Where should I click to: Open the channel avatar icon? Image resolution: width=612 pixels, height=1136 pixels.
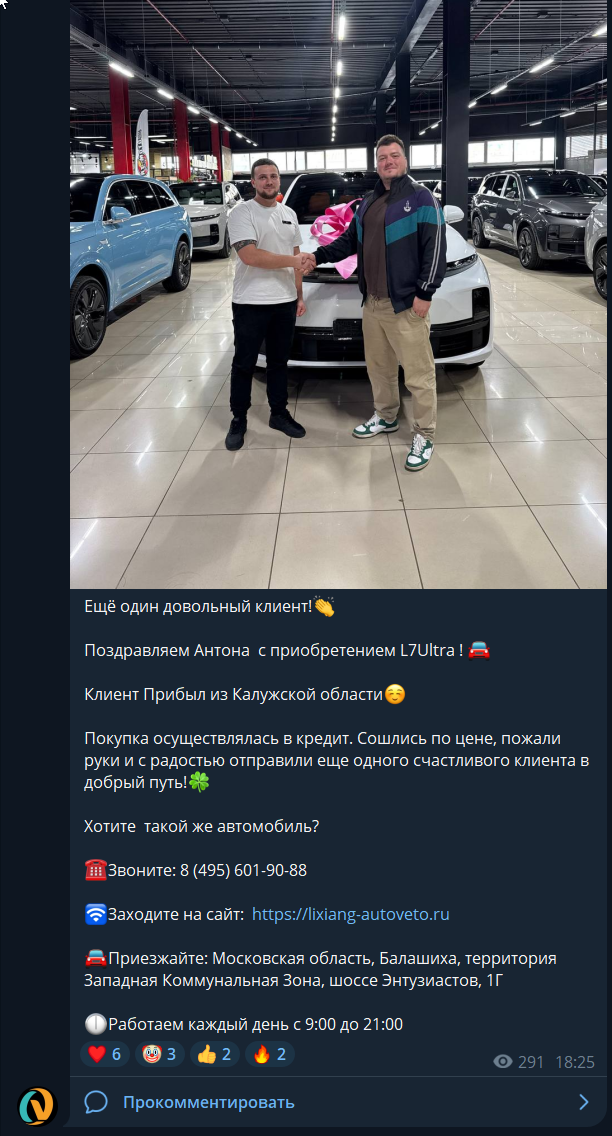click(x=38, y=1107)
